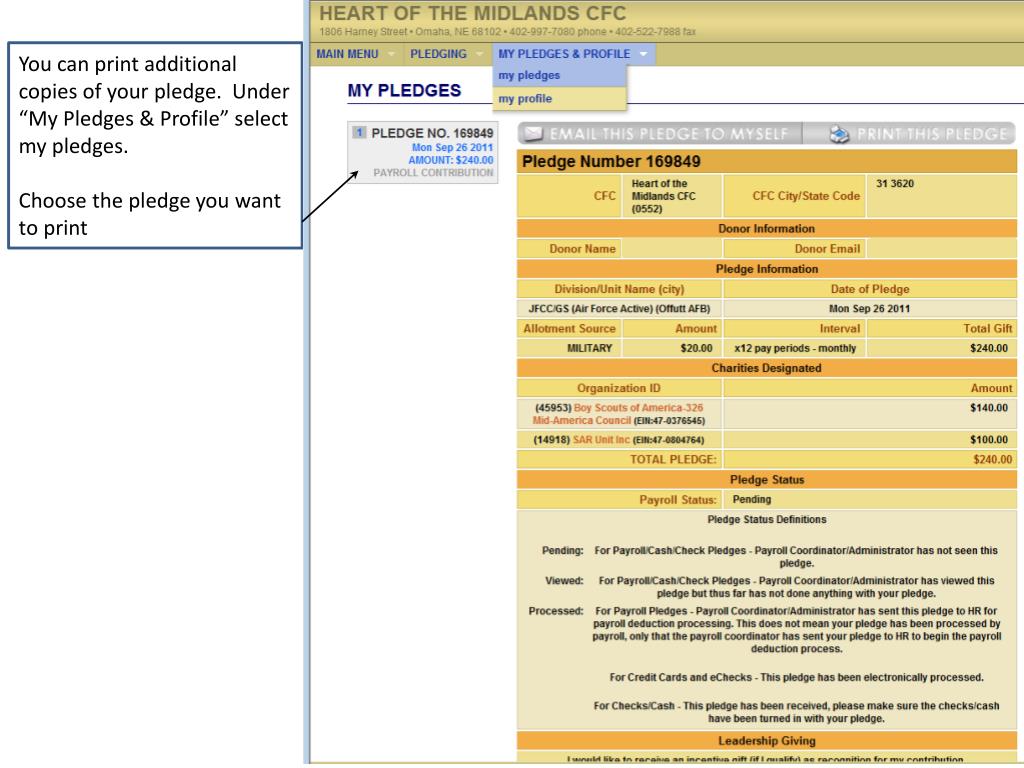Expand the MAIN MENU dropdown arrow
Viewport: 1024px width, 768px height.
391,54
